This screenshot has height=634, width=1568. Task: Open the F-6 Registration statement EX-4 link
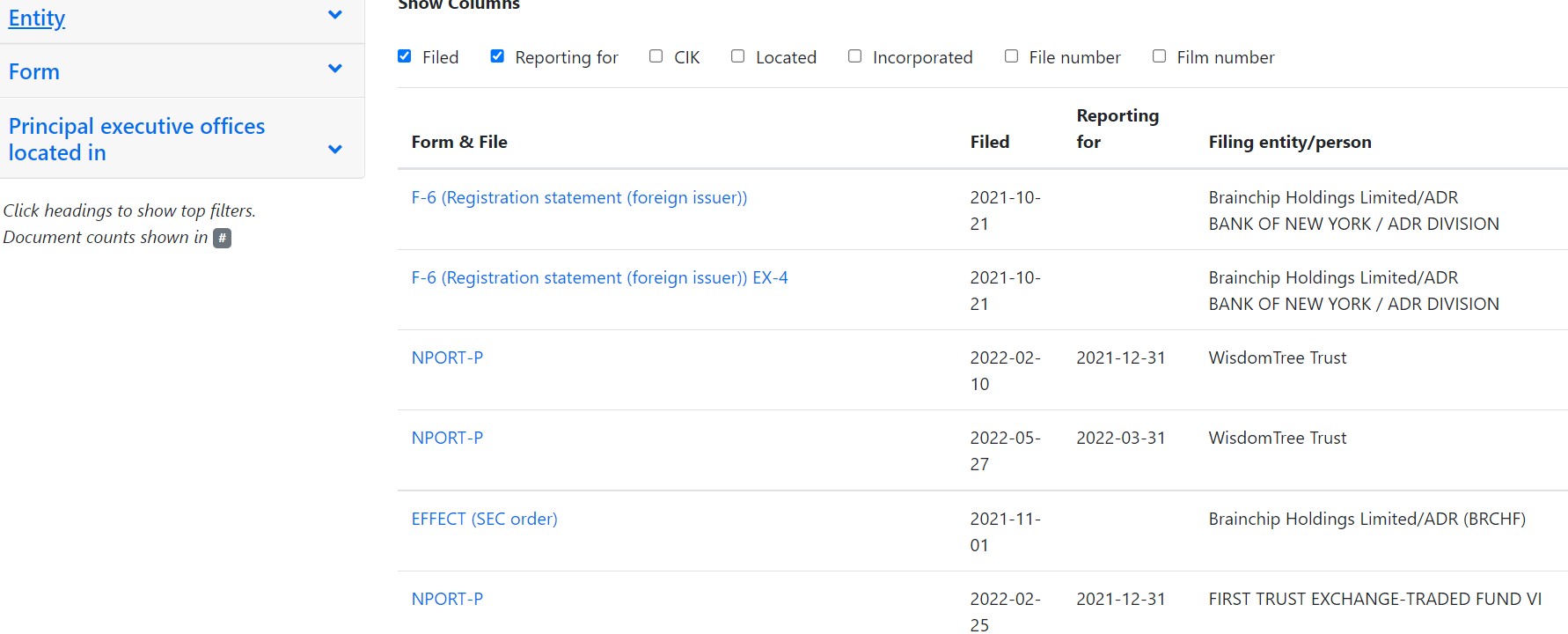[x=599, y=278]
